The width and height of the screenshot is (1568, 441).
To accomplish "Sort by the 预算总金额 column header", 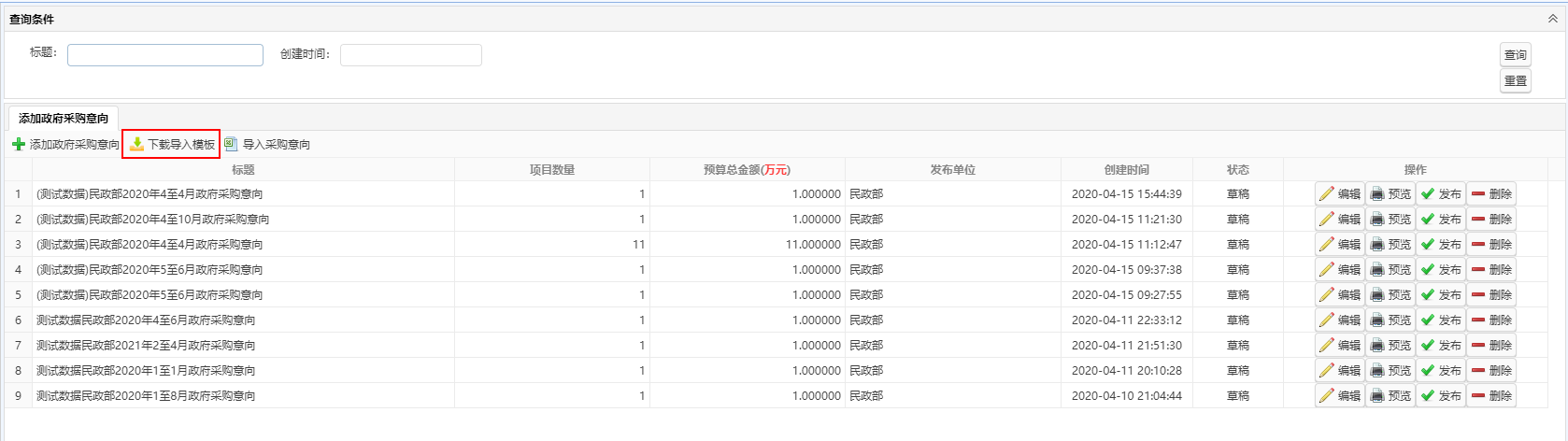I will pos(746,170).
